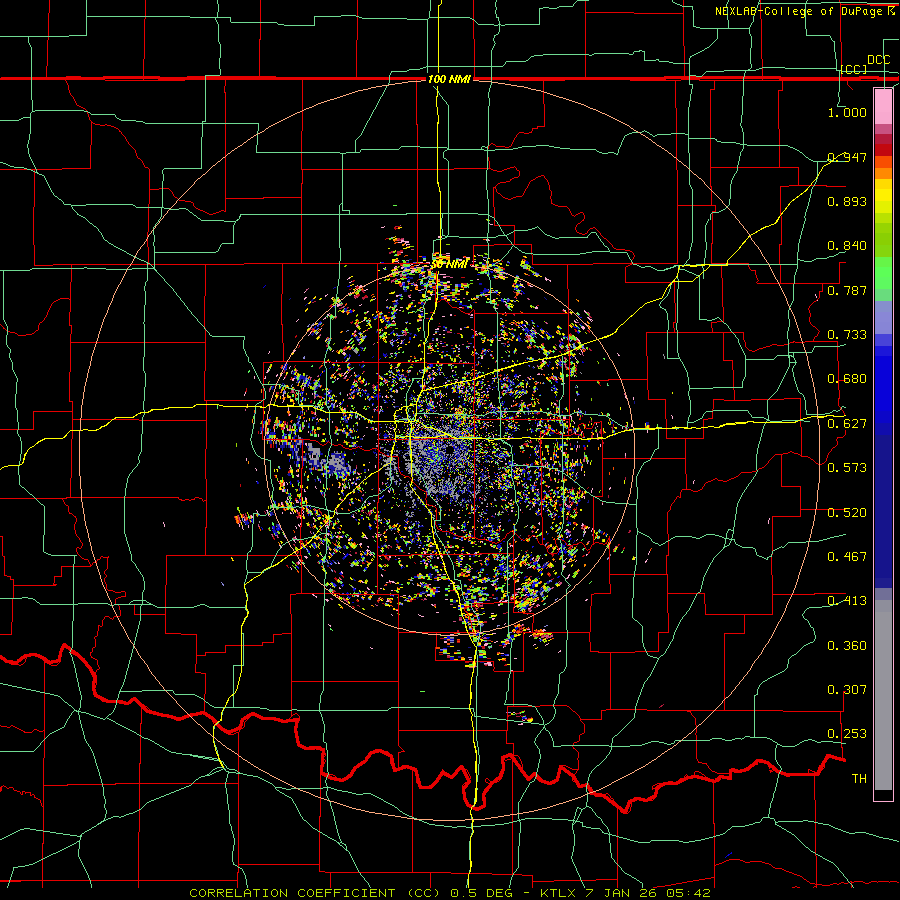The height and width of the screenshot is (900, 900).
Task: Click the 0.840 scale value
Action: (x=847, y=246)
